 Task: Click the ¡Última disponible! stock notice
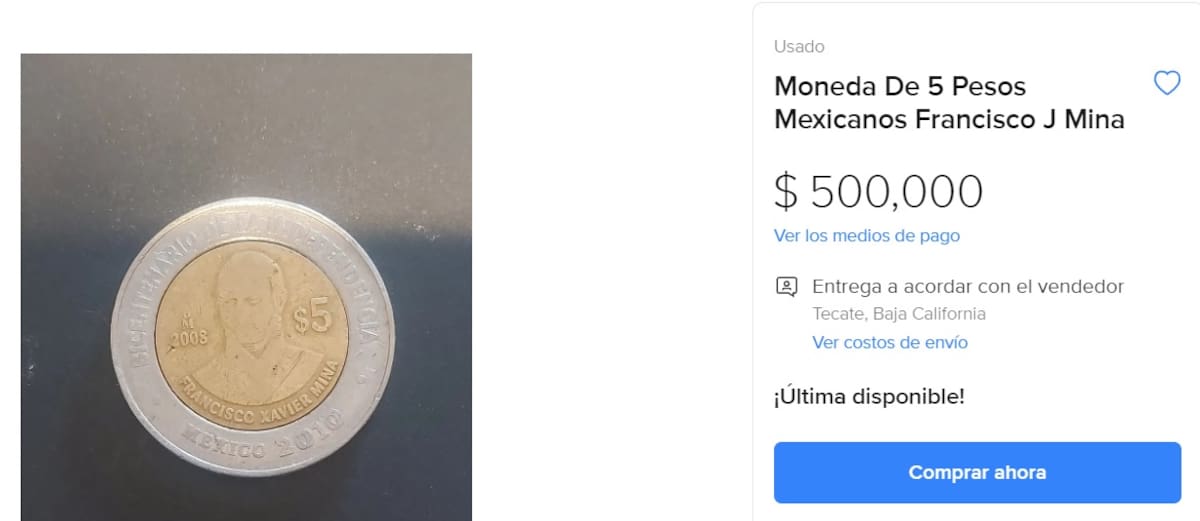point(869,396)
